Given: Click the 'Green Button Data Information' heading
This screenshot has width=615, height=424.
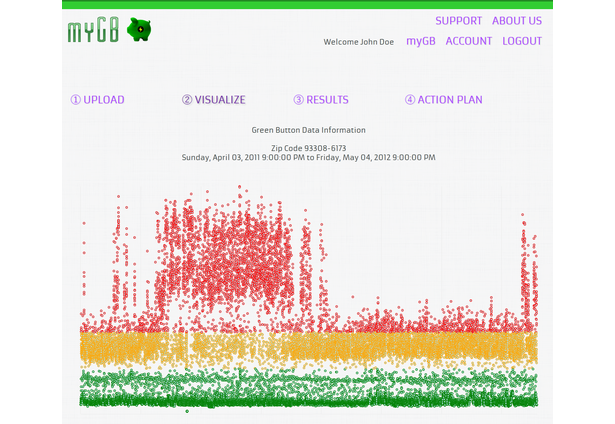Looking at the screenshot, I should (308, 130).
